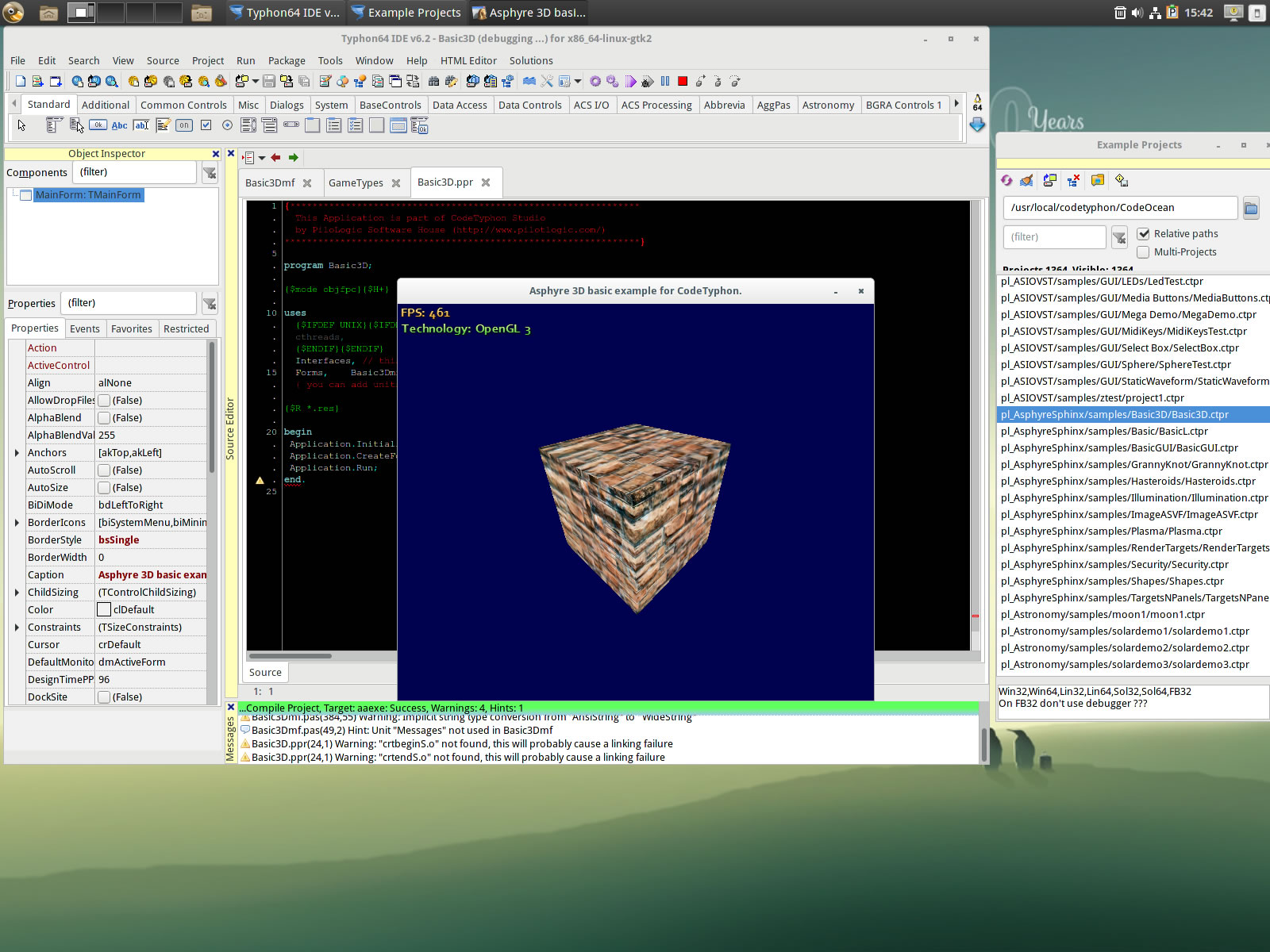Click the broom clean icon in Example Projects
This screenshot has width=1270, height=952.
1027,180
